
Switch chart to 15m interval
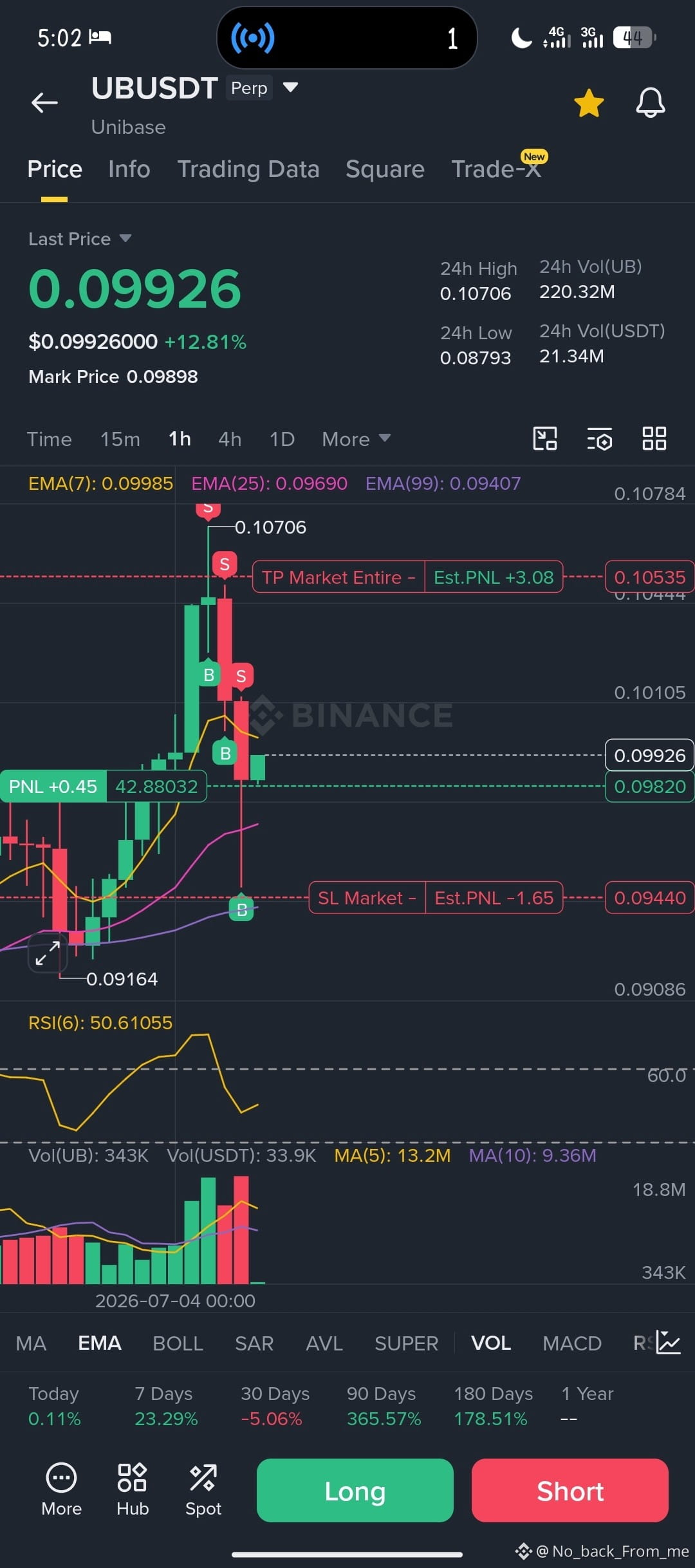point(120,439)
